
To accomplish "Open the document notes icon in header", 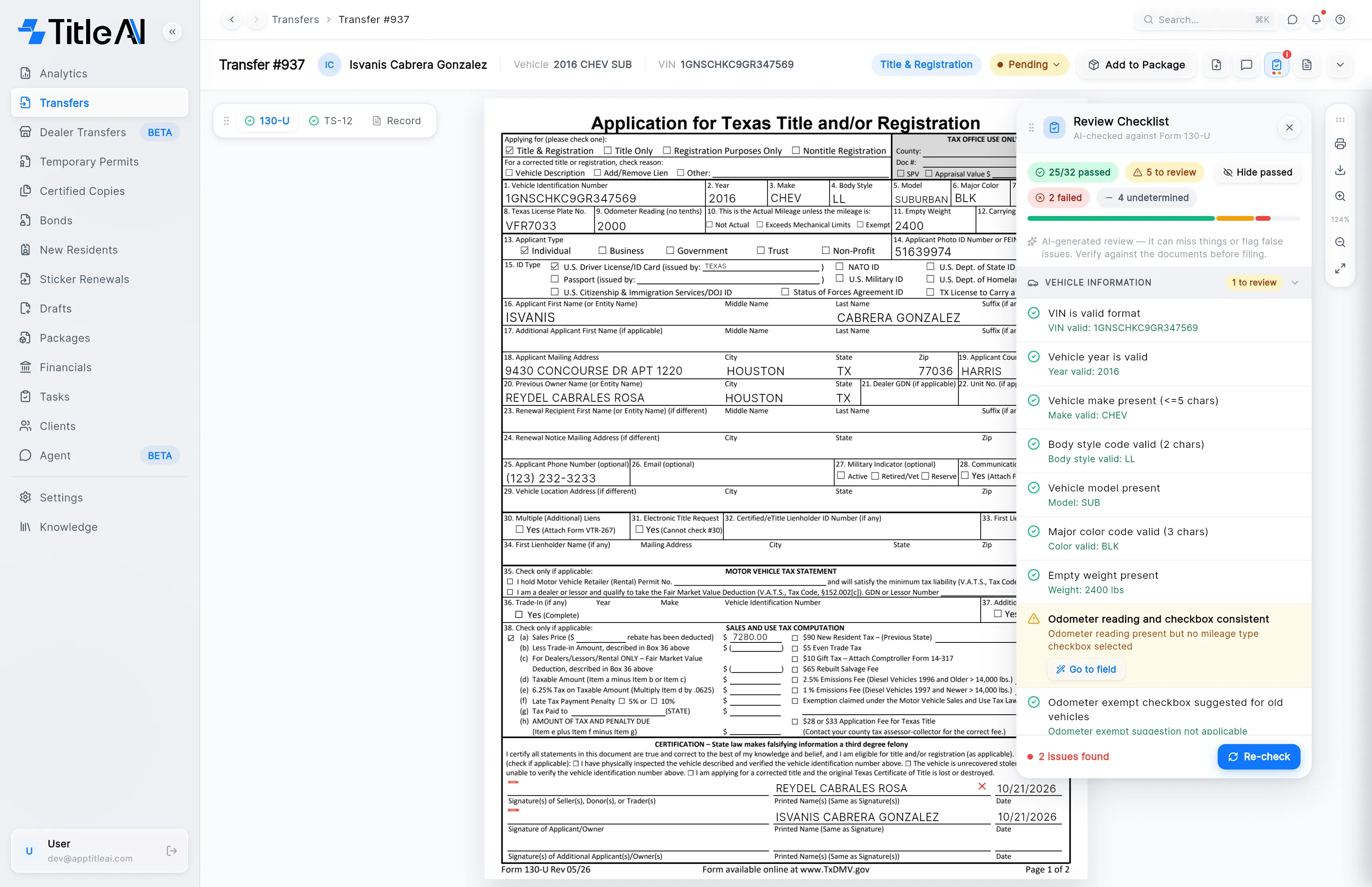I will pyautogui.click(x=1307, y=64).
